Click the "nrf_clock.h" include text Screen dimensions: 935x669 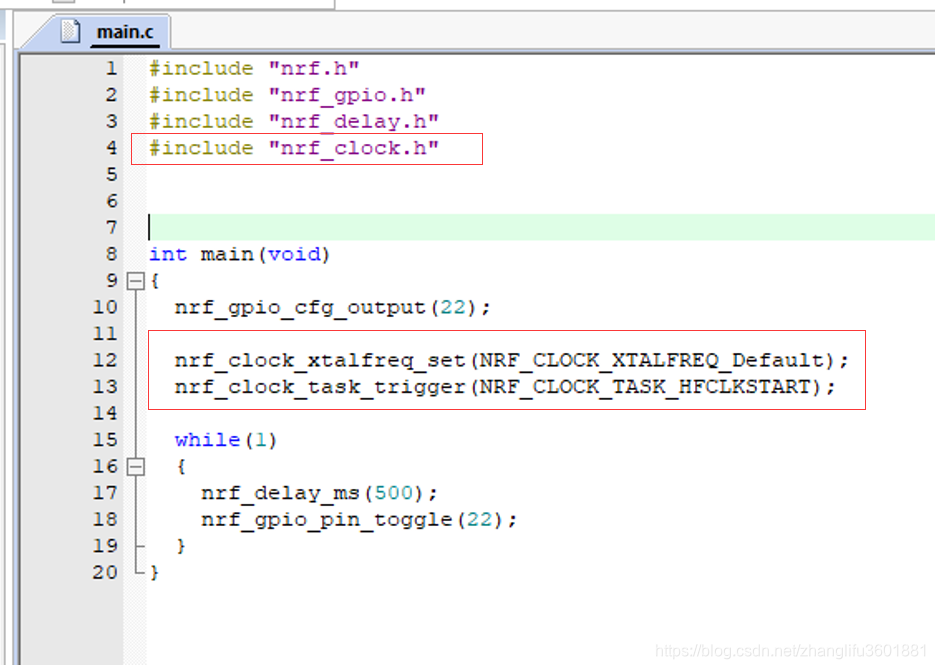coord(354,148)
